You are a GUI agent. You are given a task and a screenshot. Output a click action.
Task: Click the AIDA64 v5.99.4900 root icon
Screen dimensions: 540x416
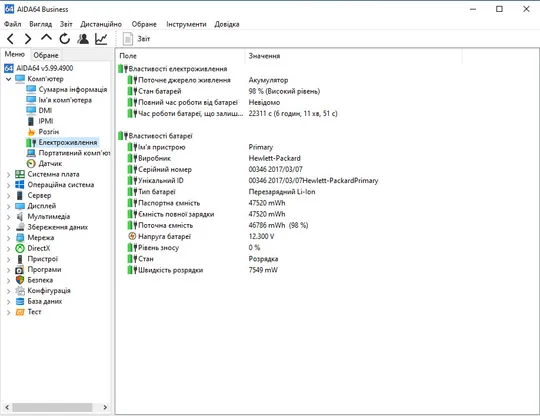click(x=9, y=68)
